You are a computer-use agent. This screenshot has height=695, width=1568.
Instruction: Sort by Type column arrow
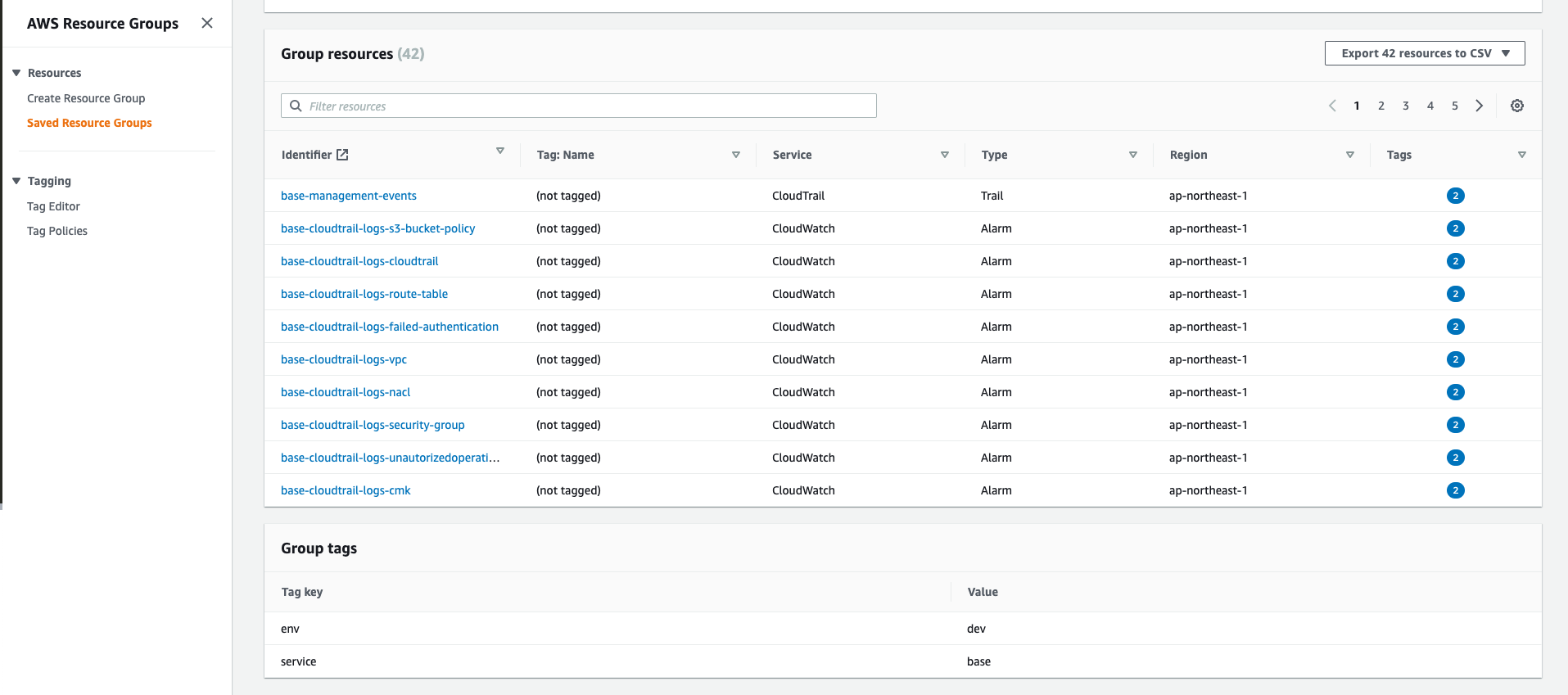(x=1133, y=155)
